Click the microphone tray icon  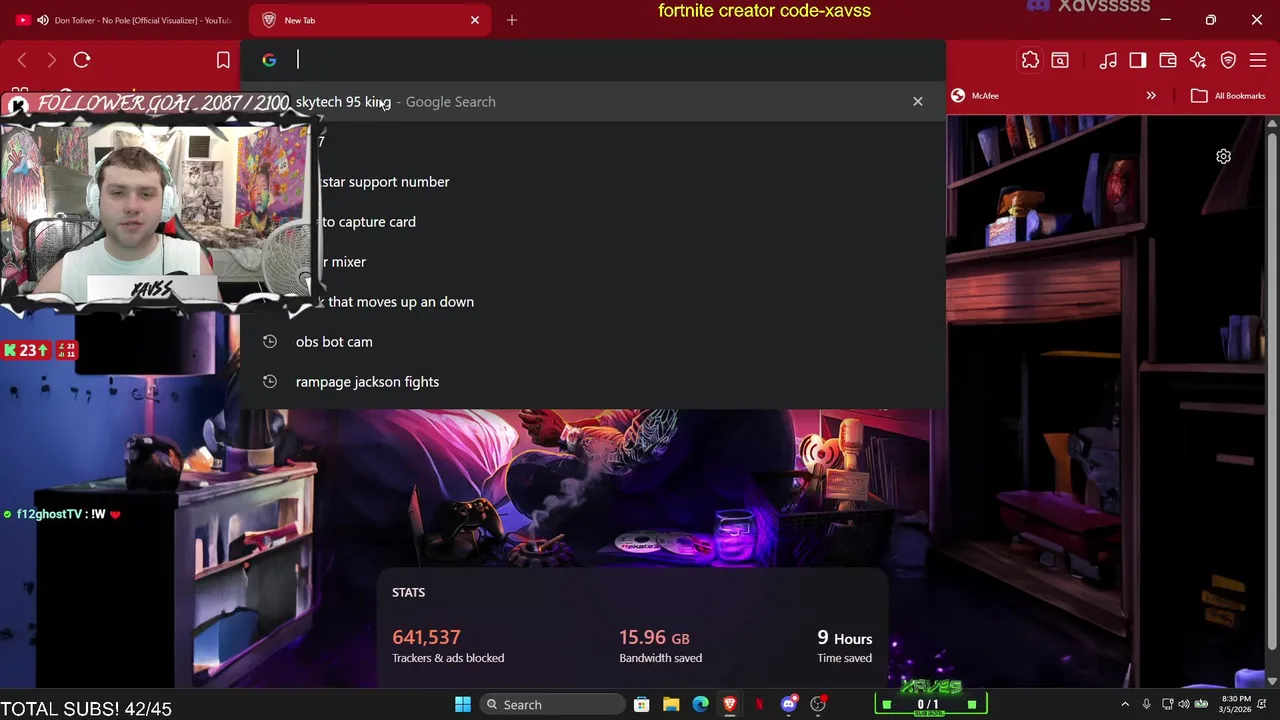pyautogui.click(x=1146, y=704)
